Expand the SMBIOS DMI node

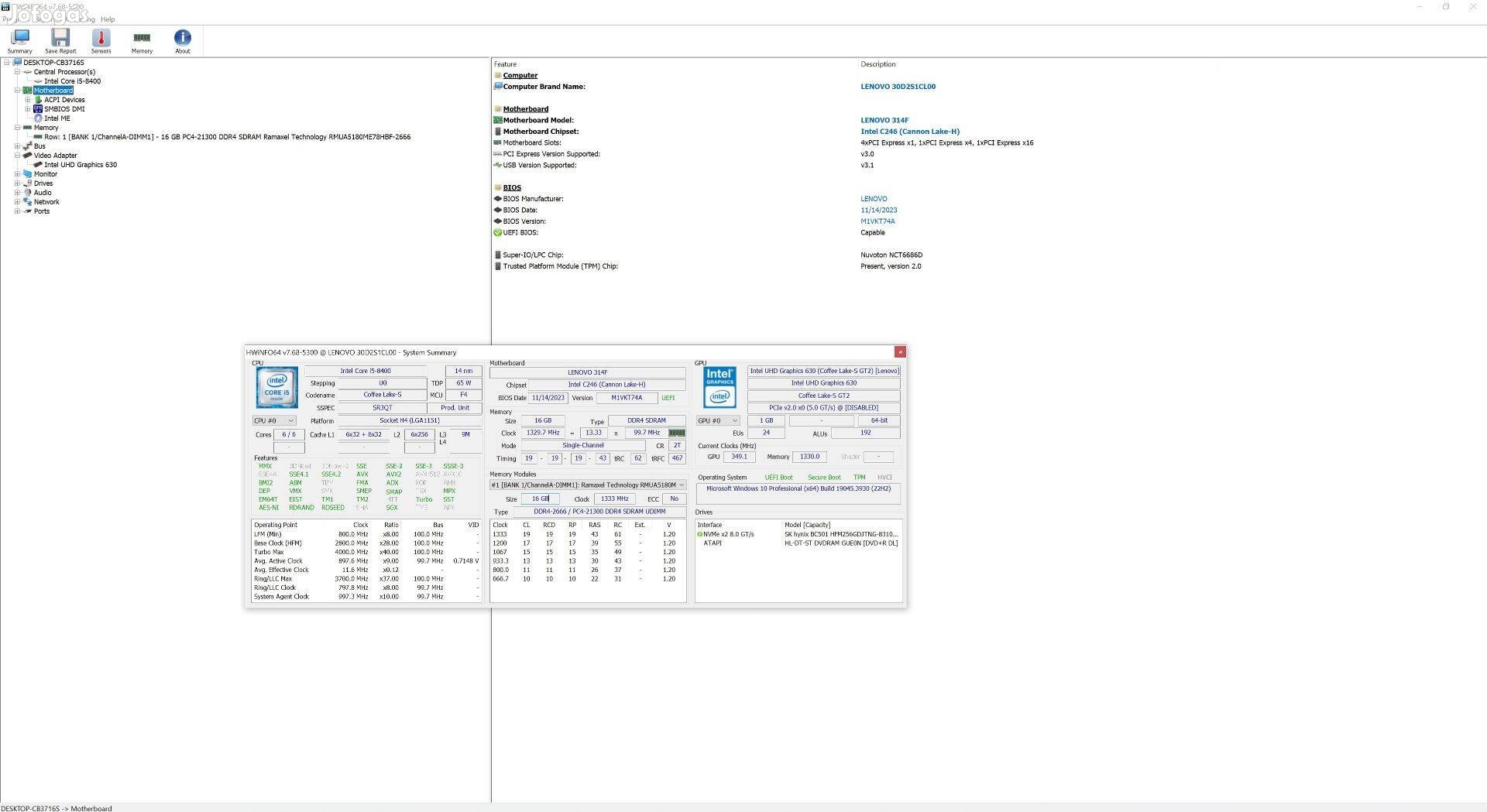coord(28,109)
